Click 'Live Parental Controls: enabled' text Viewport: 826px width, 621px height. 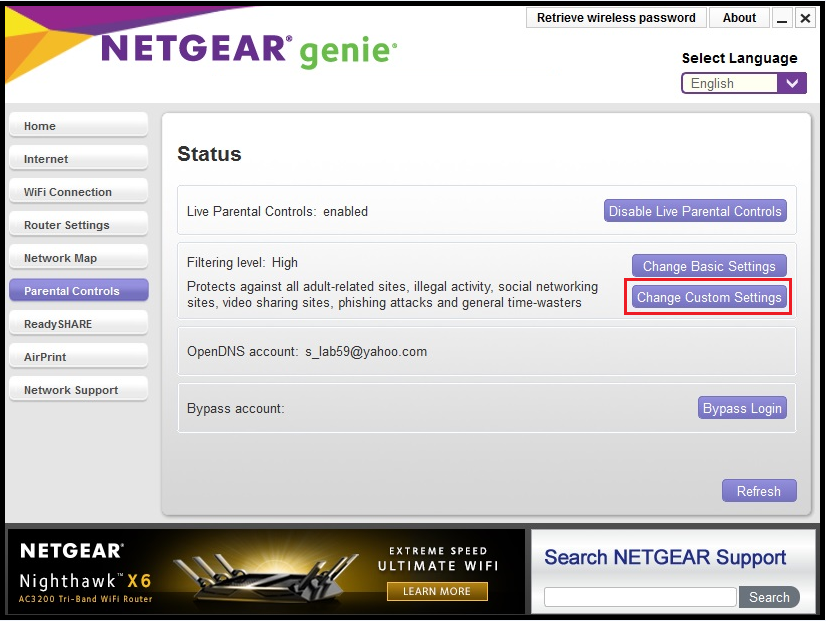tap(277, 211)
